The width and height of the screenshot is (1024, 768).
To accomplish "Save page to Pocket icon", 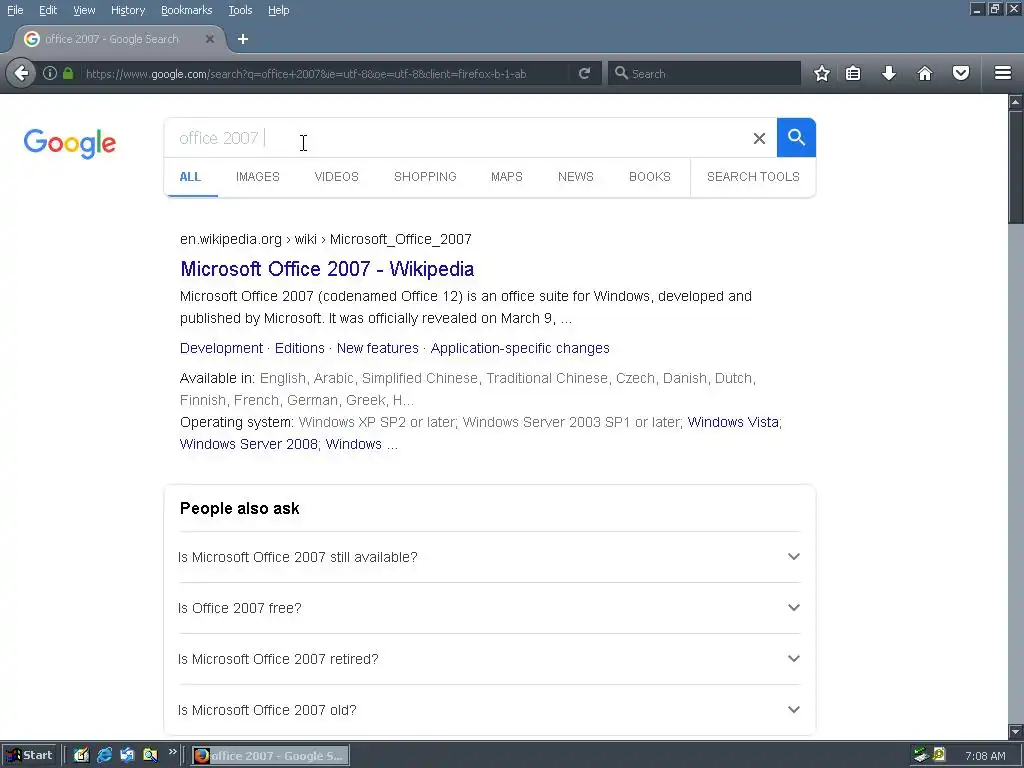I will 961,73.
